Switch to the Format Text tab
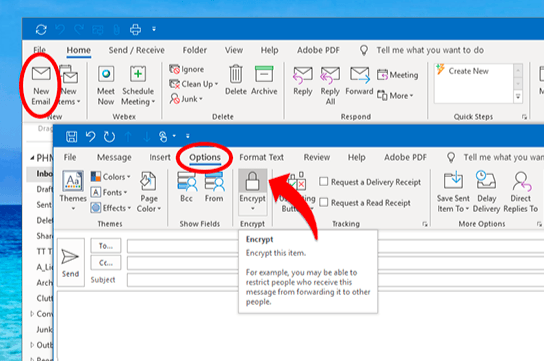The width and height of the screenshot is (544, 361). 261,157
